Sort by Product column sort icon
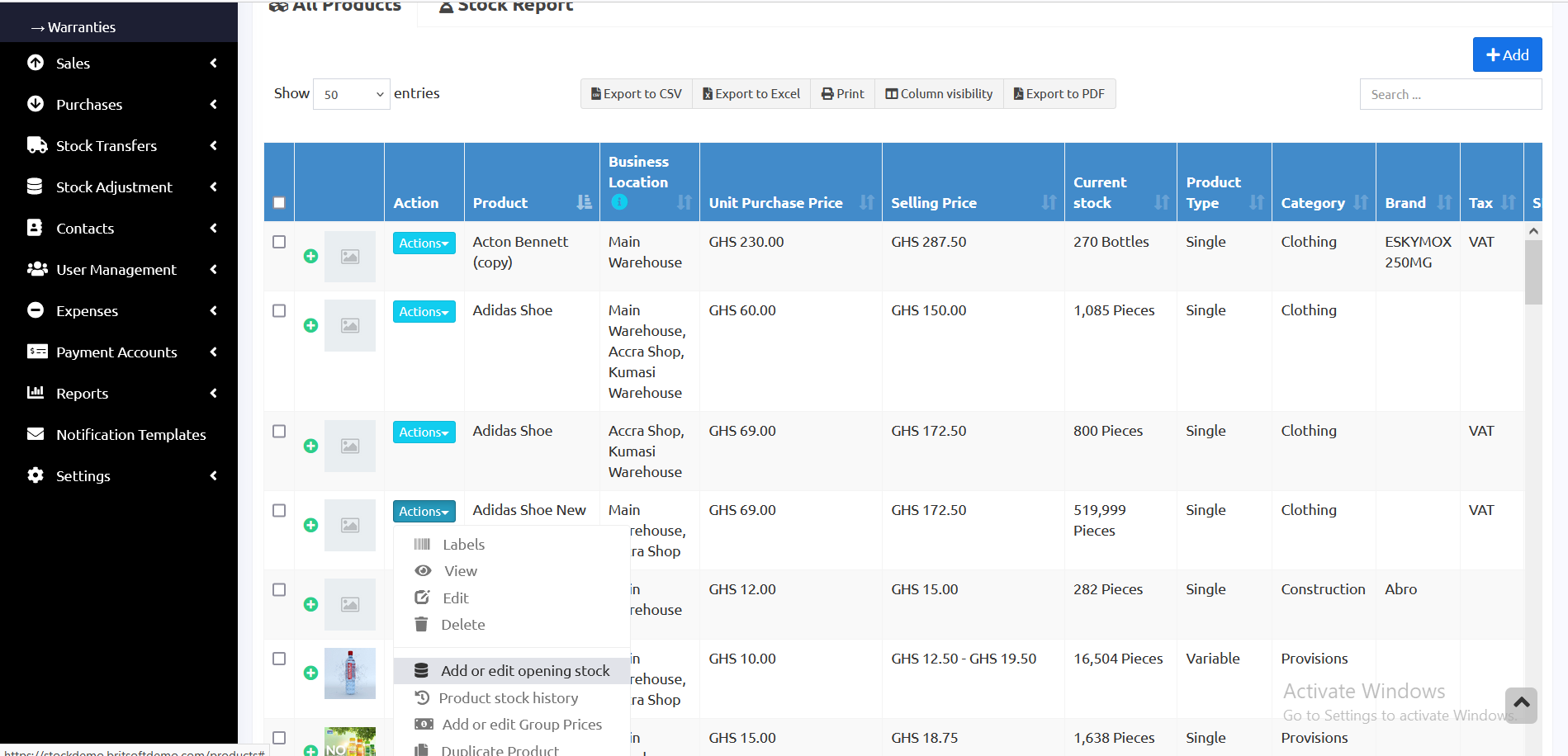 click(x=584, y=202)
